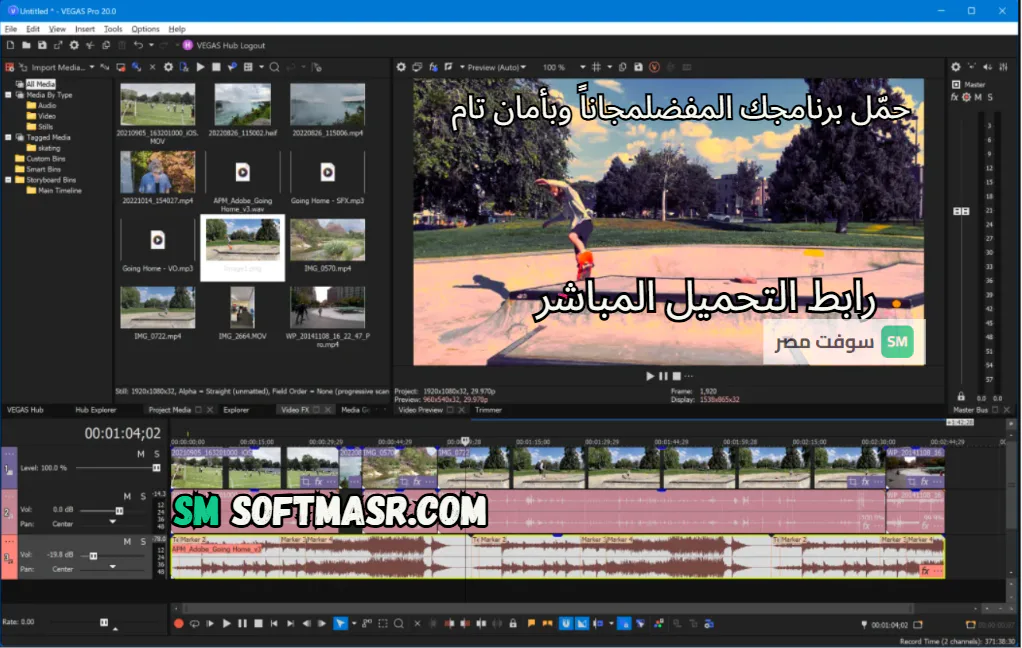Click the red Record button in transport bar
The height and width of the screenshot is (648, 1022).
pos(179,624)
